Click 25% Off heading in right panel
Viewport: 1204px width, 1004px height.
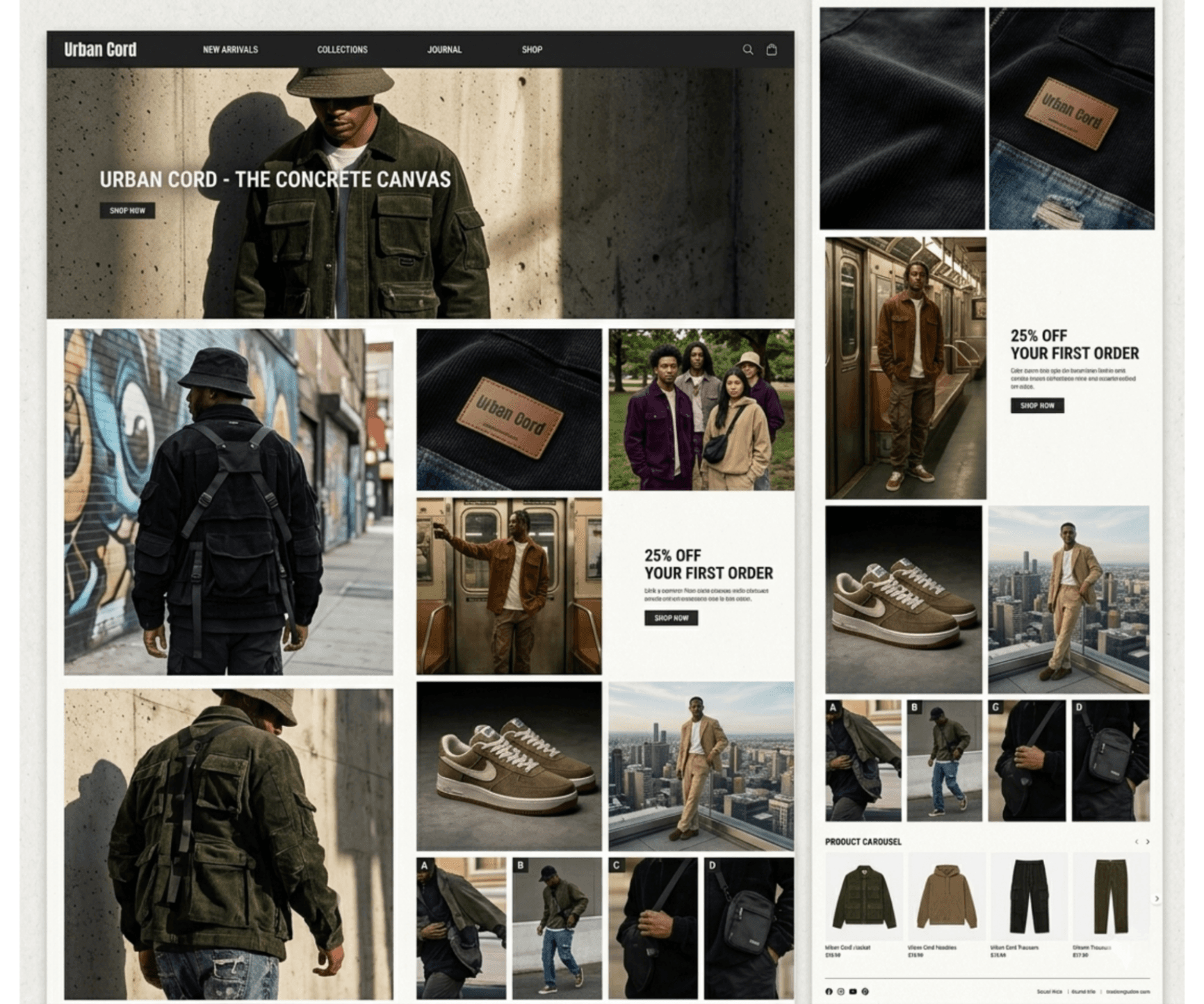(1075, 344)
